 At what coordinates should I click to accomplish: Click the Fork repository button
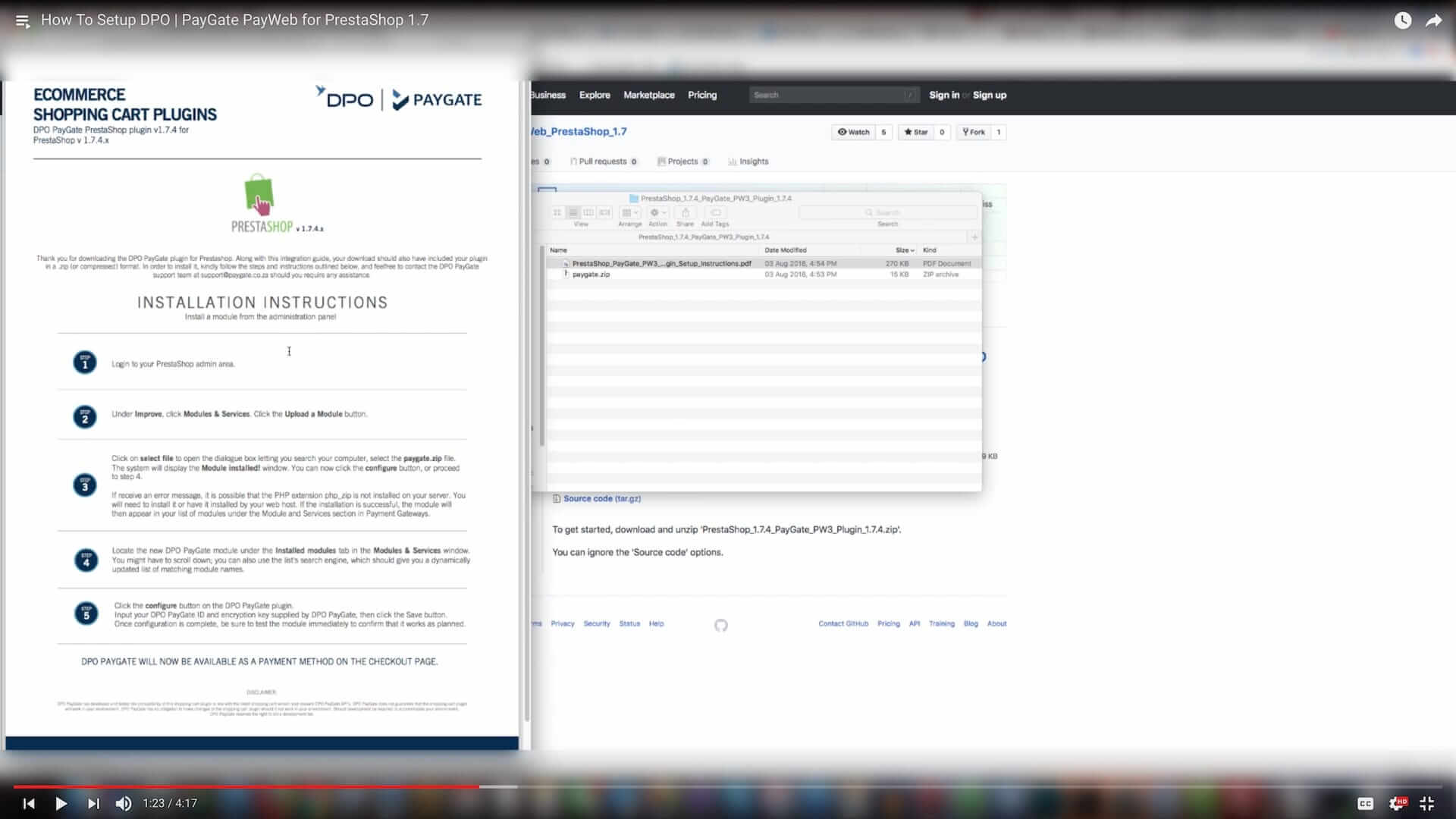pyautogui.click(x=974, y=132)
